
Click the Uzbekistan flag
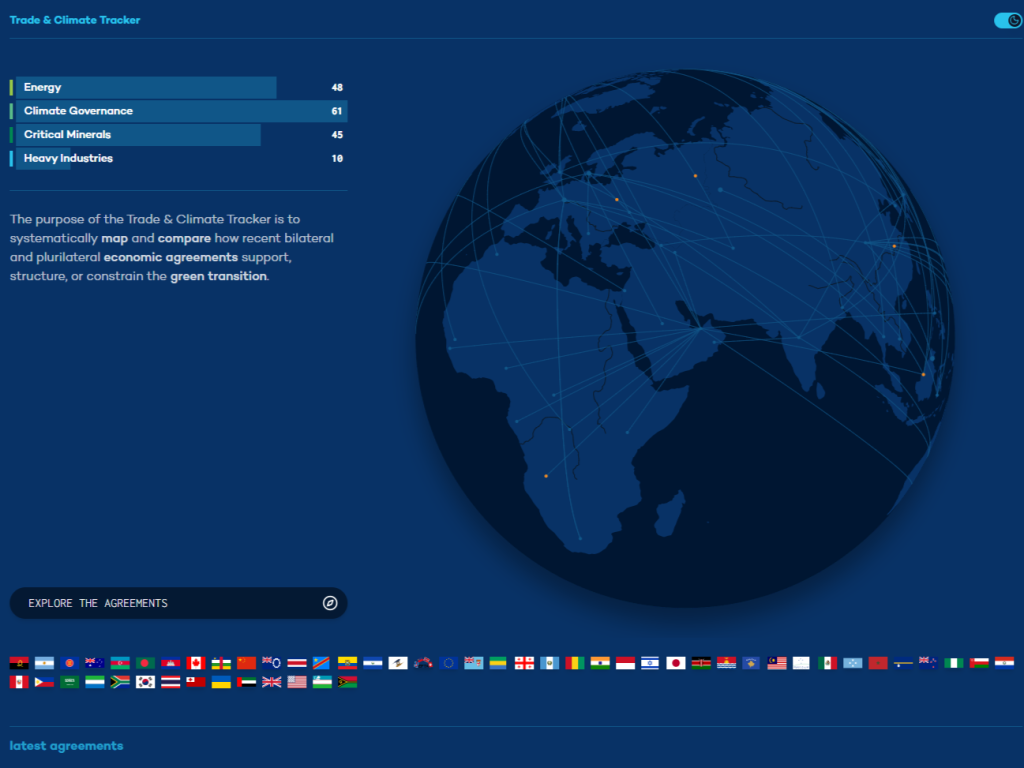322,682
